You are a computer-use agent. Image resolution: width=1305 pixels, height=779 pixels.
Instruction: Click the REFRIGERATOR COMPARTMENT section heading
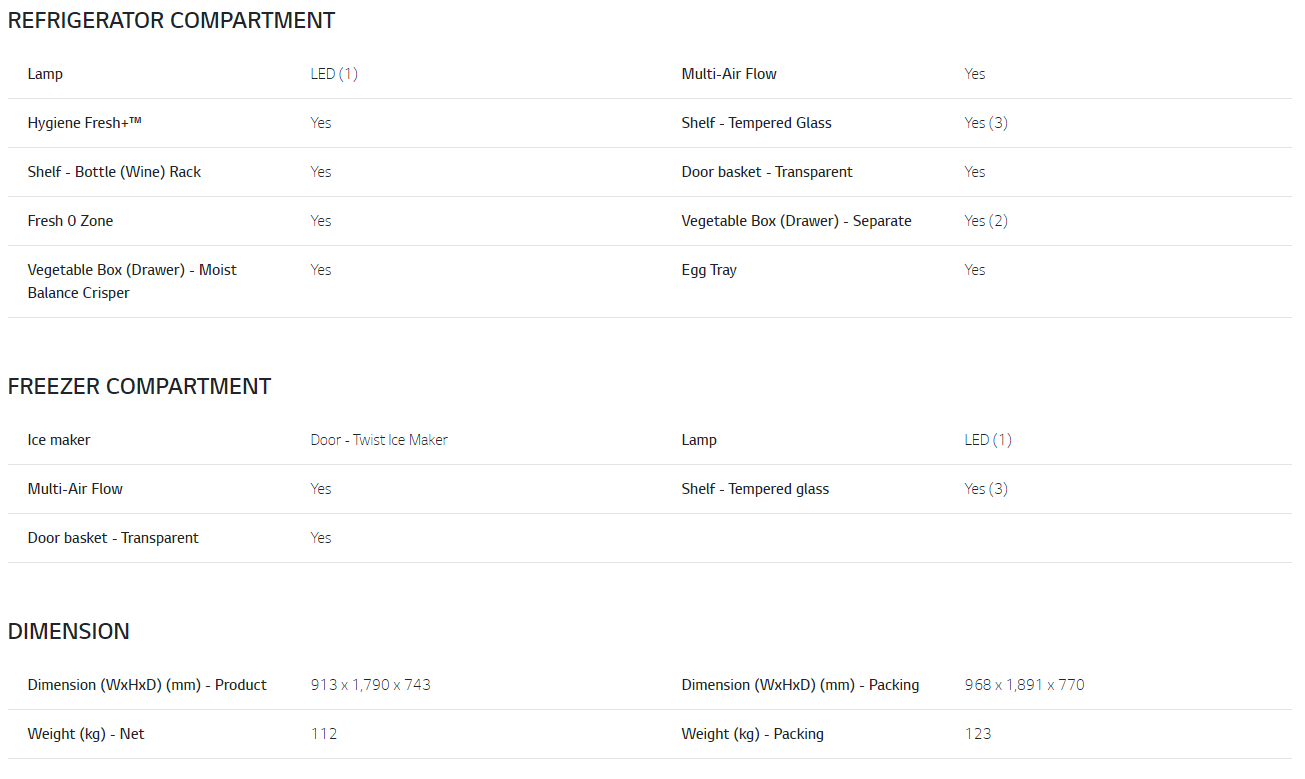click(x=171, y=20)
